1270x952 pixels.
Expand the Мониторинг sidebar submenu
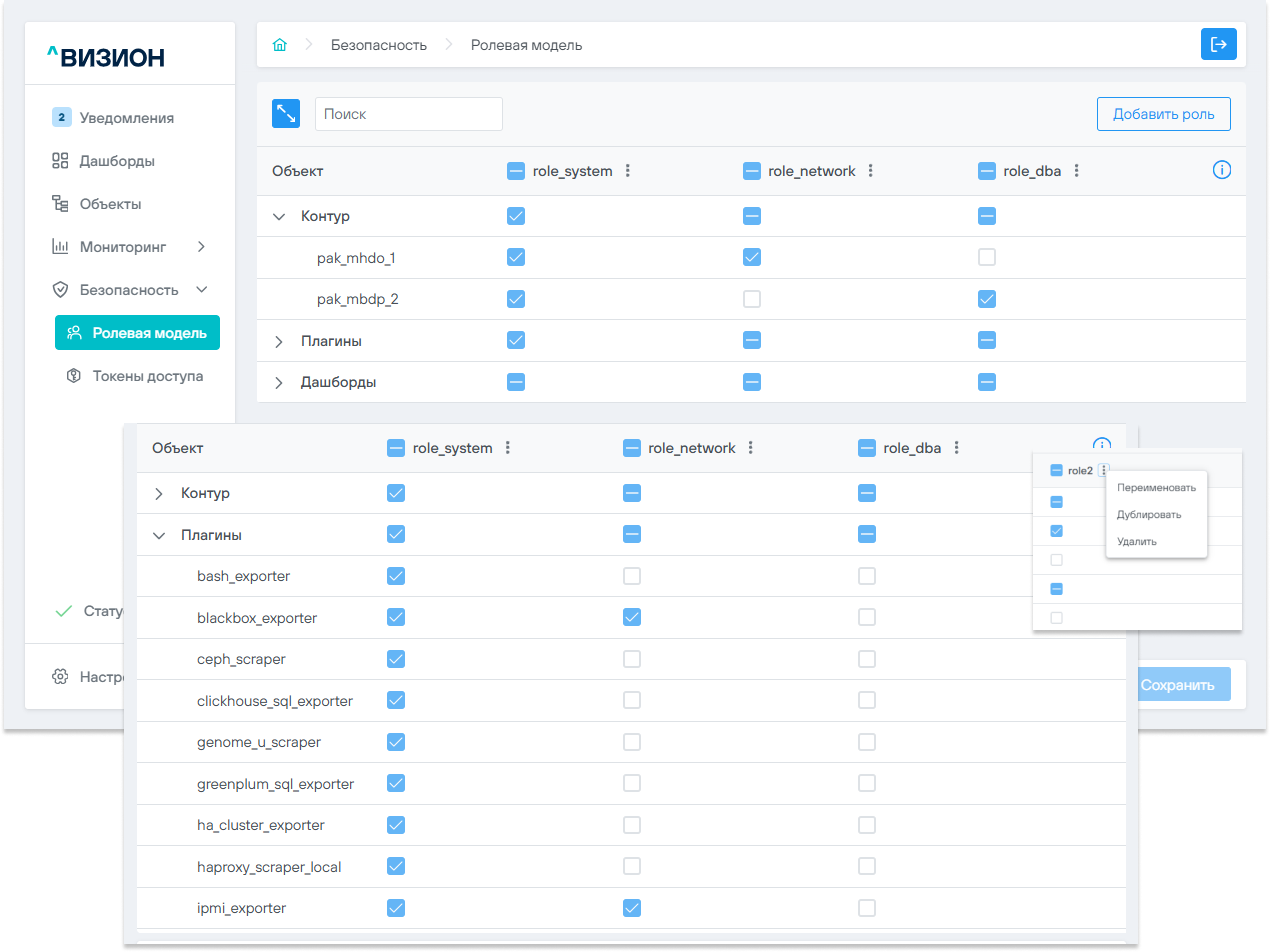point(200,246)
